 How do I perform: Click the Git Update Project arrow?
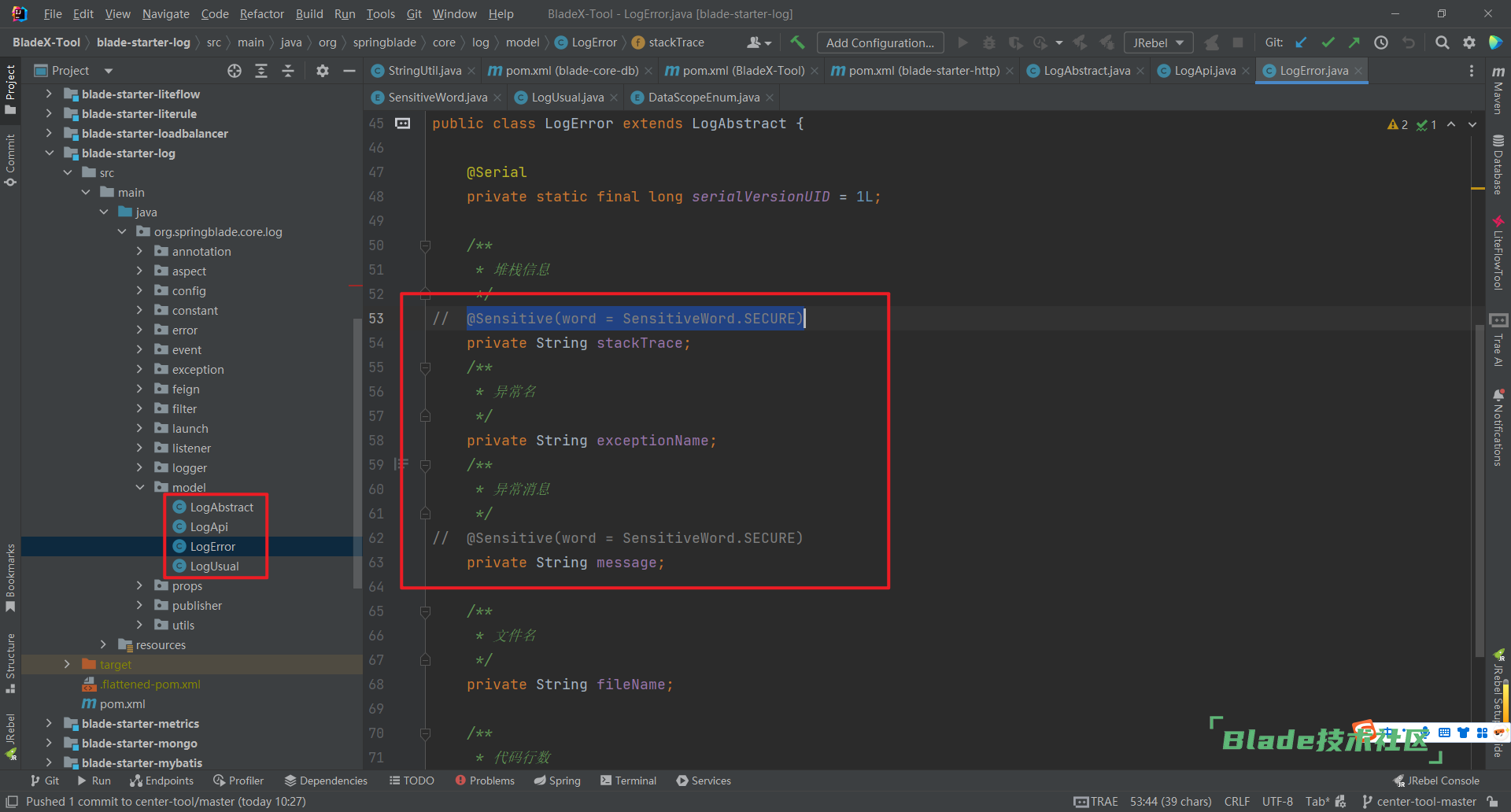point(1302,42)
